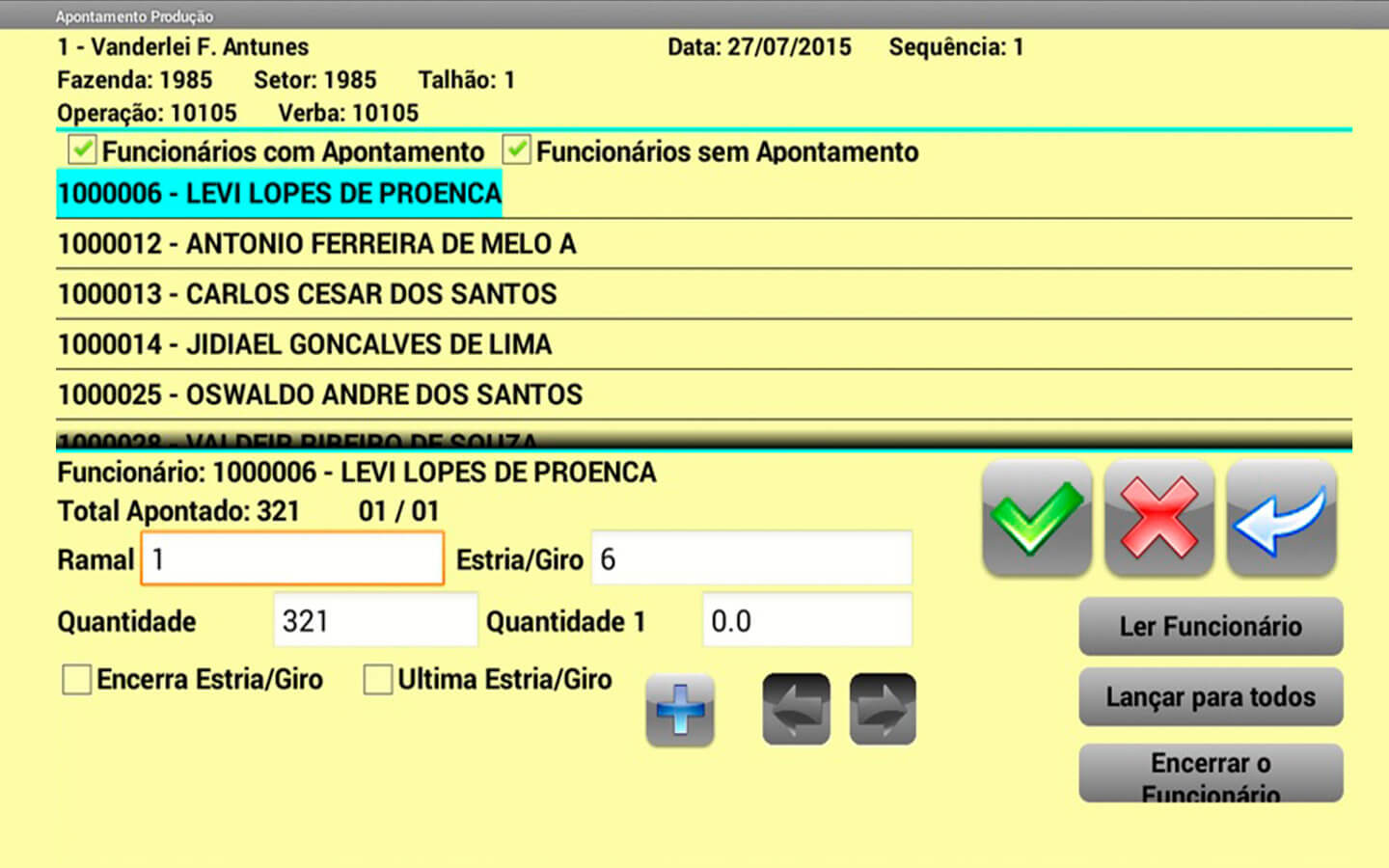The image size is (1389, 868).
Task: Click the Ler Funcionário button
Action: tap(1211, 626)
